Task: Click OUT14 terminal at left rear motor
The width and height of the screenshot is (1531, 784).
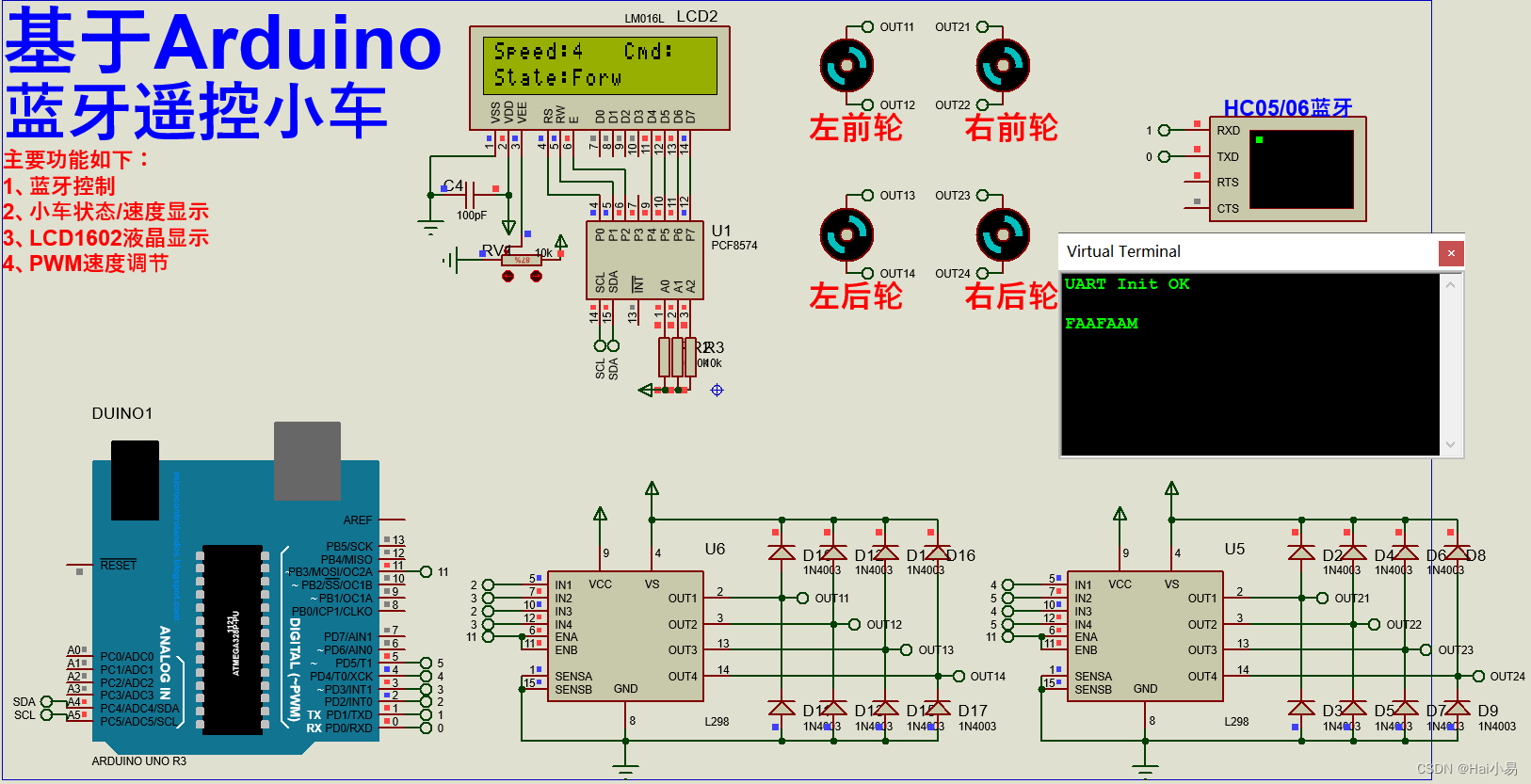Action: (x=867, y=273)
